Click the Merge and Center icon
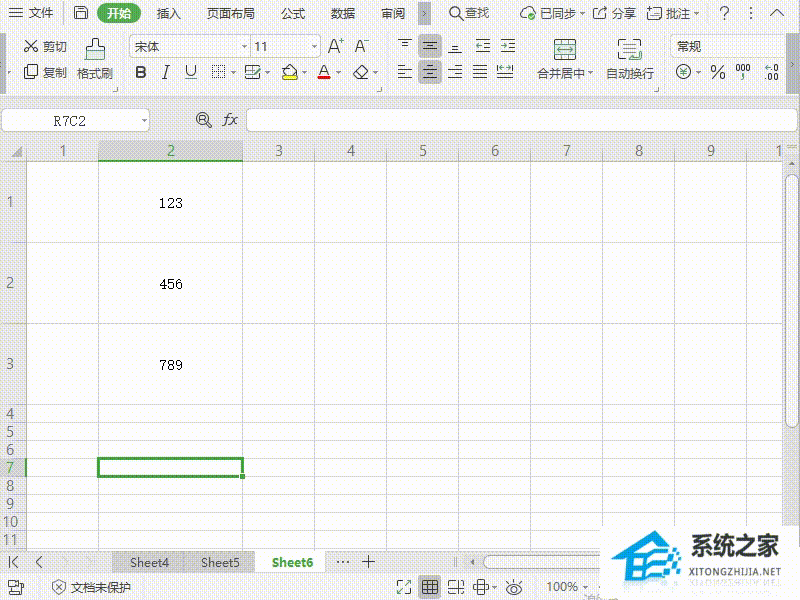The height and width of the screenshot is (600, 800). pyautogui.click(x=565, y=50)
